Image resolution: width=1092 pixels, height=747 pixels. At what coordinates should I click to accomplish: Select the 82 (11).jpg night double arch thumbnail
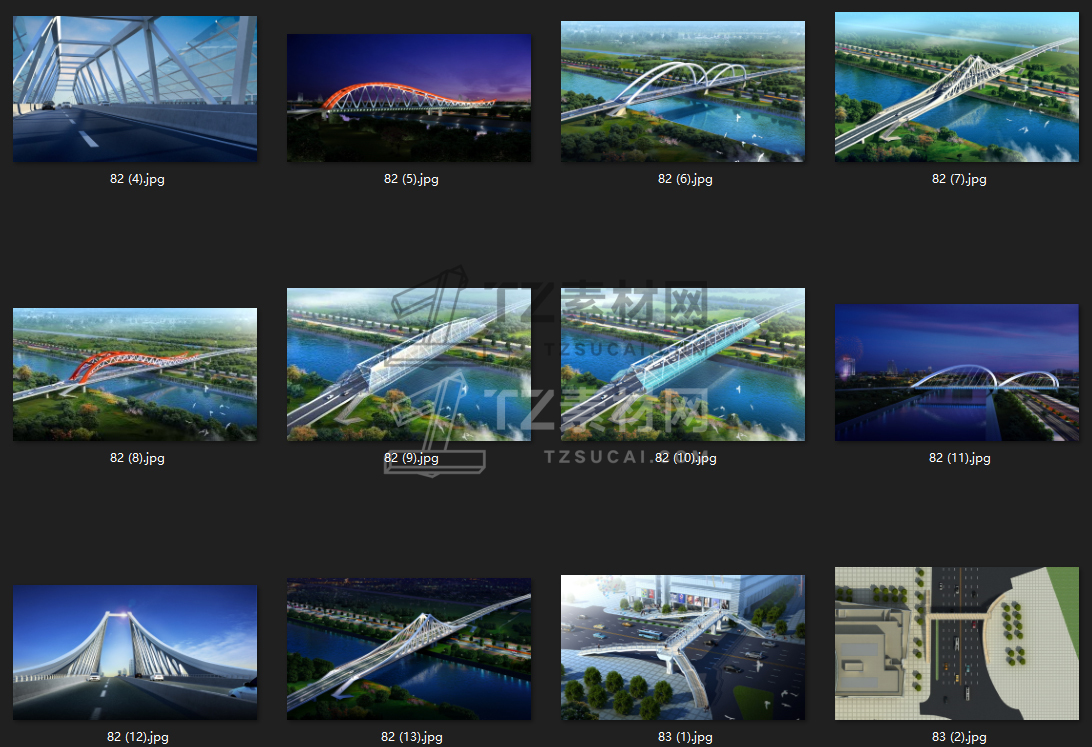tap(957, 372)
